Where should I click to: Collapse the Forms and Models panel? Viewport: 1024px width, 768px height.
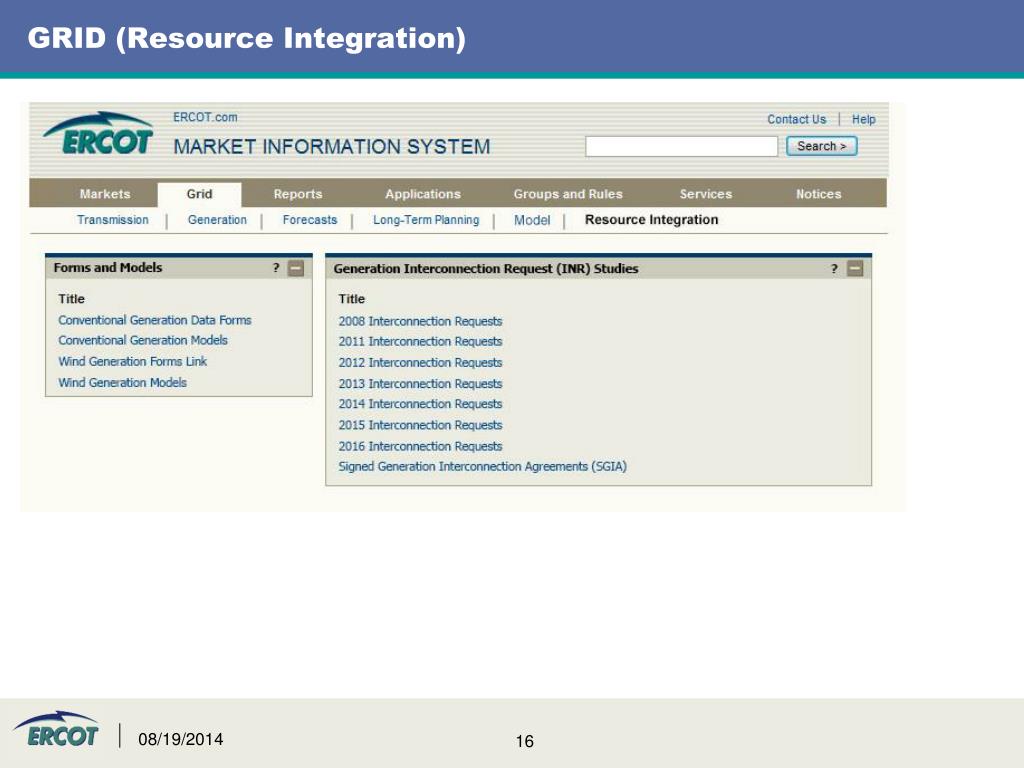[x=296, y=268]
